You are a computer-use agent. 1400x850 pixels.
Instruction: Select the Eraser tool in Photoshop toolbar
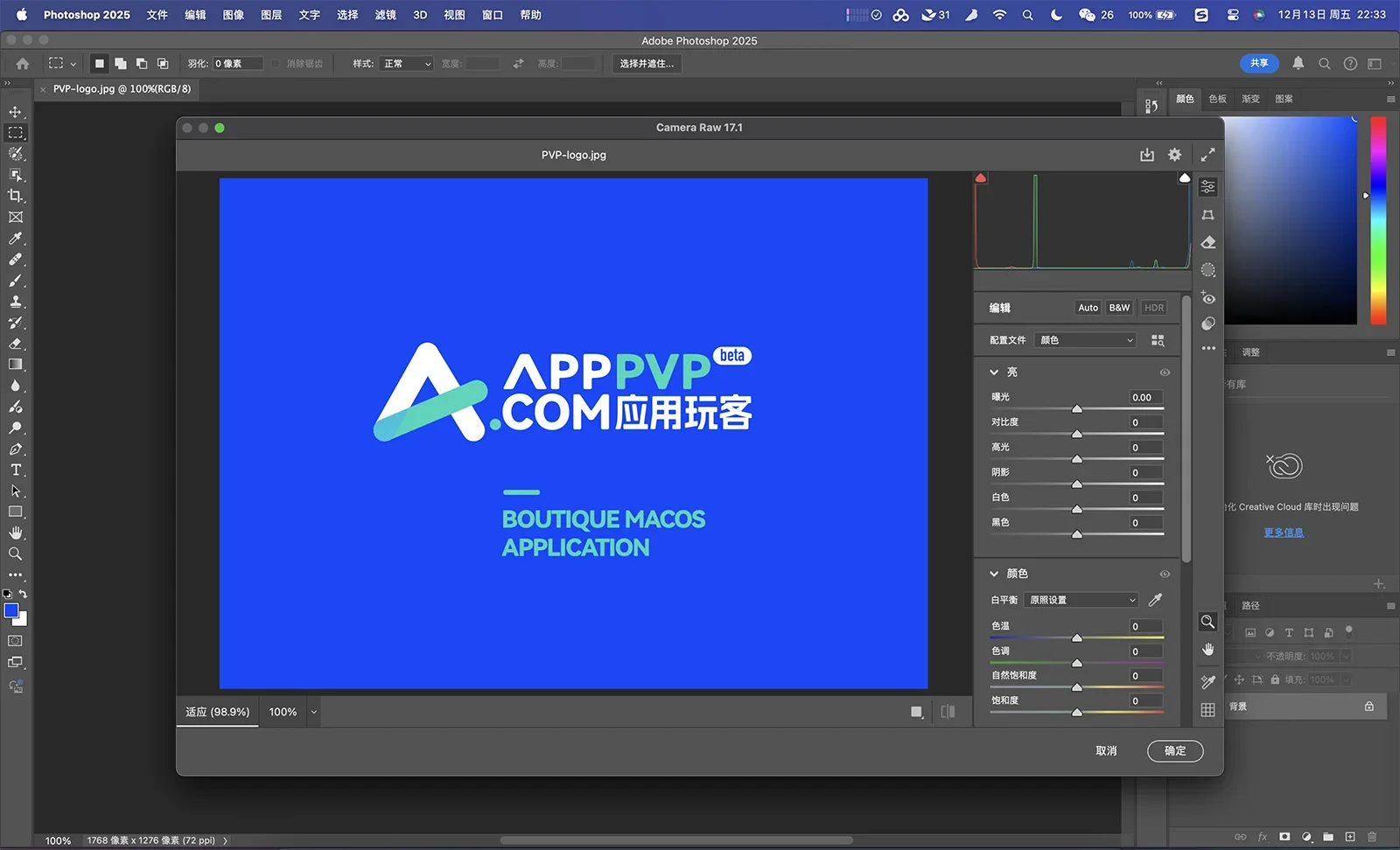16,344
